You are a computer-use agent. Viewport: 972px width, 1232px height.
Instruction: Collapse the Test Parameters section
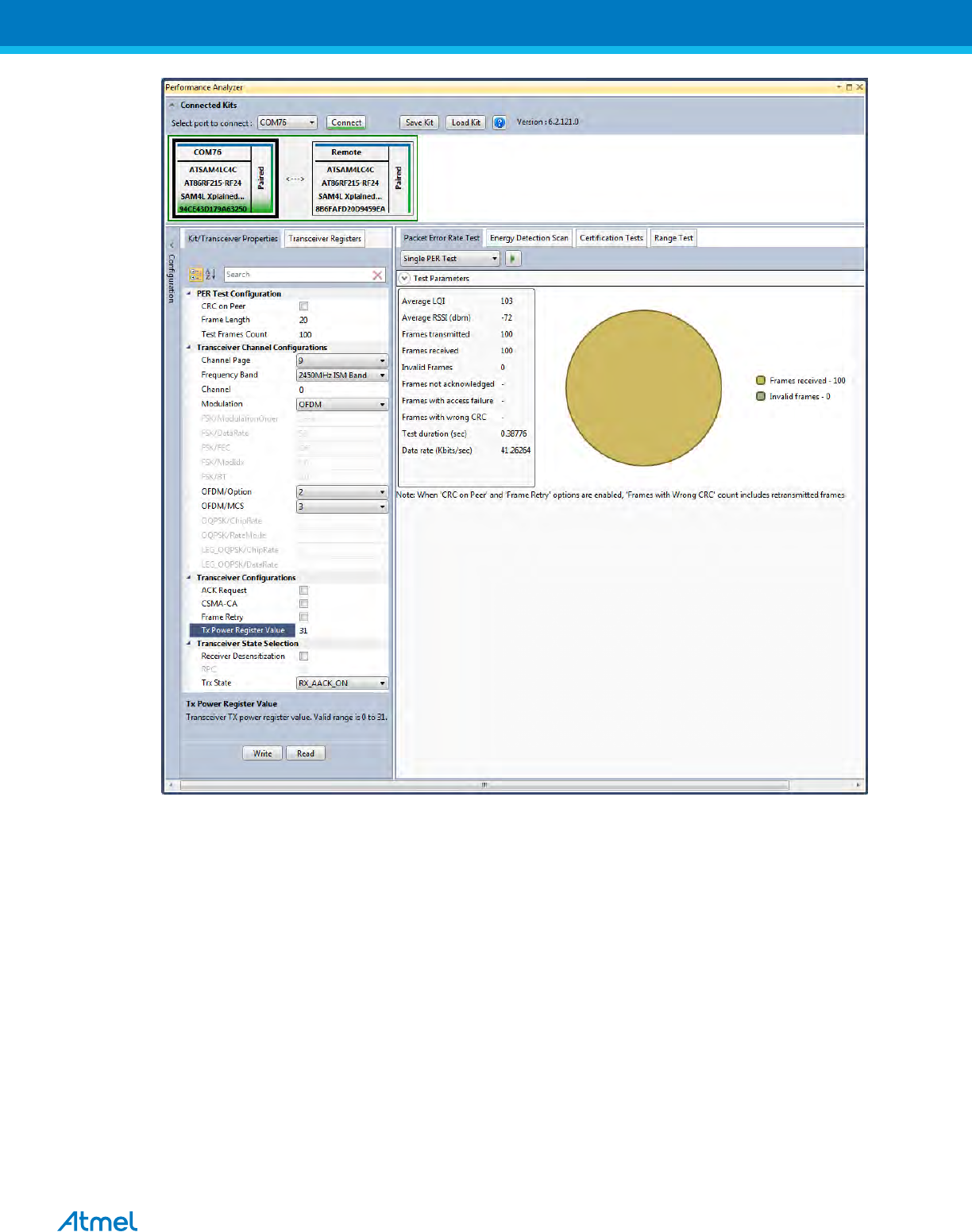(x=404, y=278)
